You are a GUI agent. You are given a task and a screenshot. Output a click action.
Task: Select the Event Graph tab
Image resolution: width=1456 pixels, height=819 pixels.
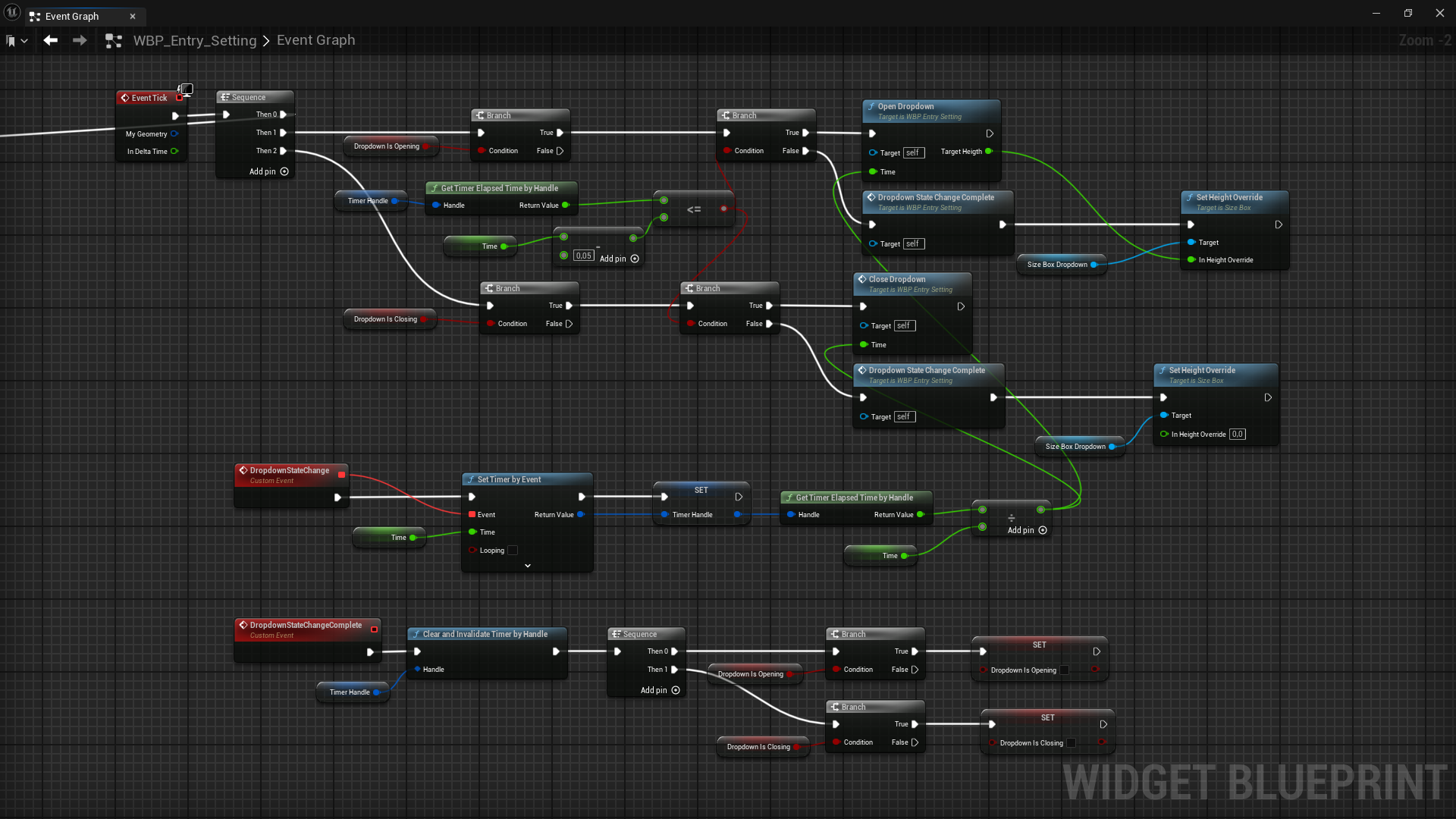tap(72, 16)
